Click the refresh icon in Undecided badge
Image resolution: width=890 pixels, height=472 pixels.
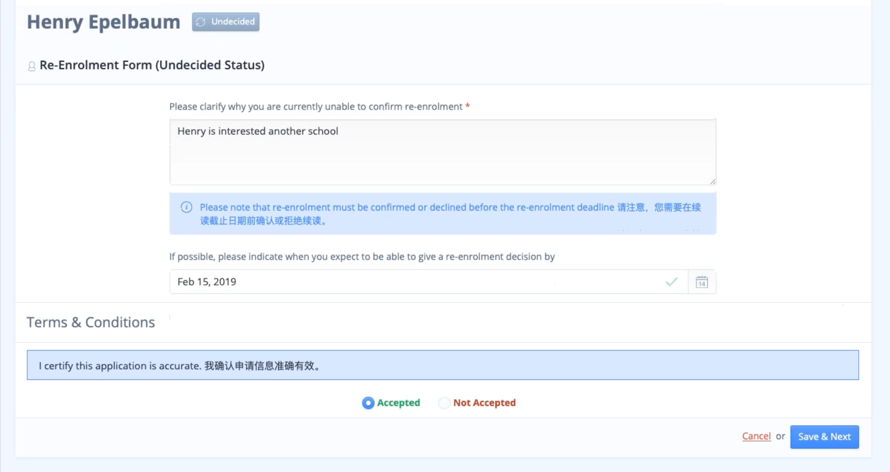pos(201,22)
